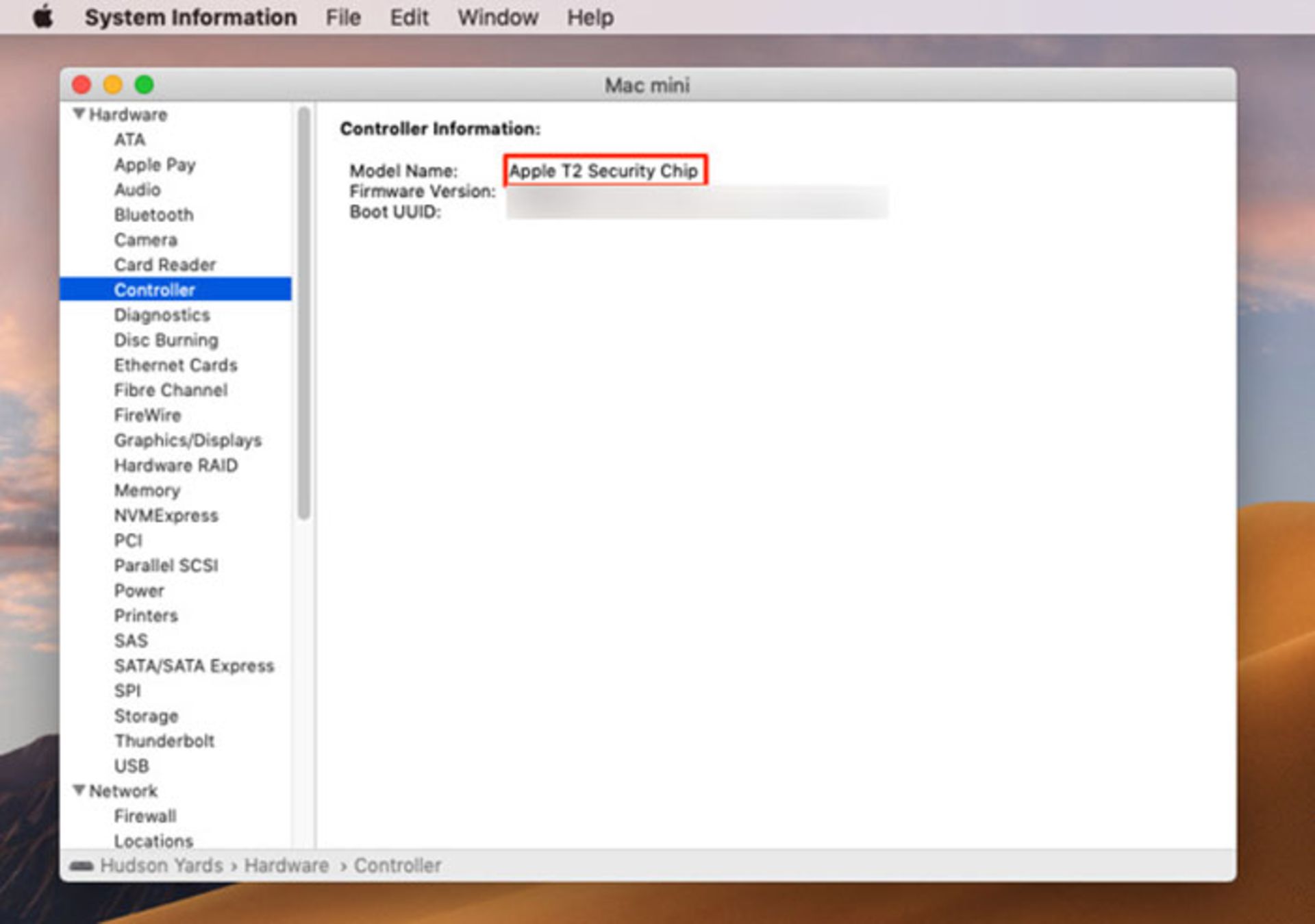Click the Apple T2 Security Chip value
1315x924 pixels.
coord(603,171)
